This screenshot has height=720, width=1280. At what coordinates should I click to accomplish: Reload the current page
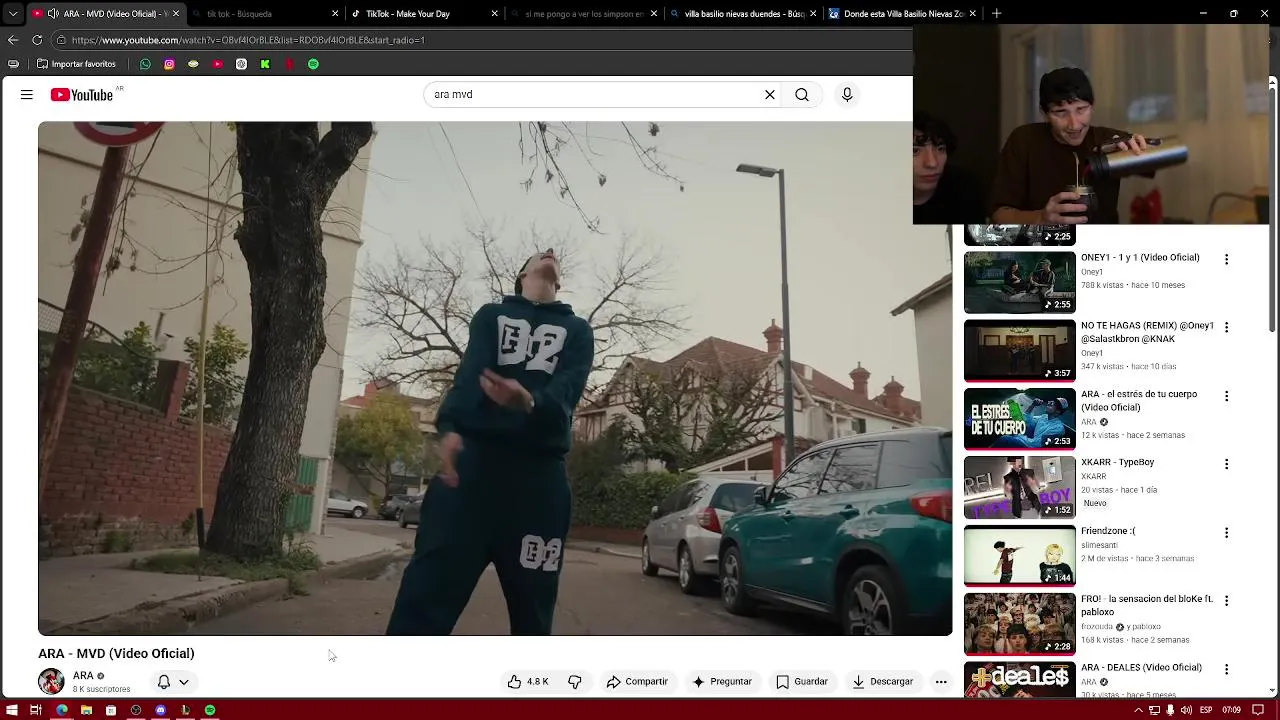pyautogui.click(x=37, y=40)
